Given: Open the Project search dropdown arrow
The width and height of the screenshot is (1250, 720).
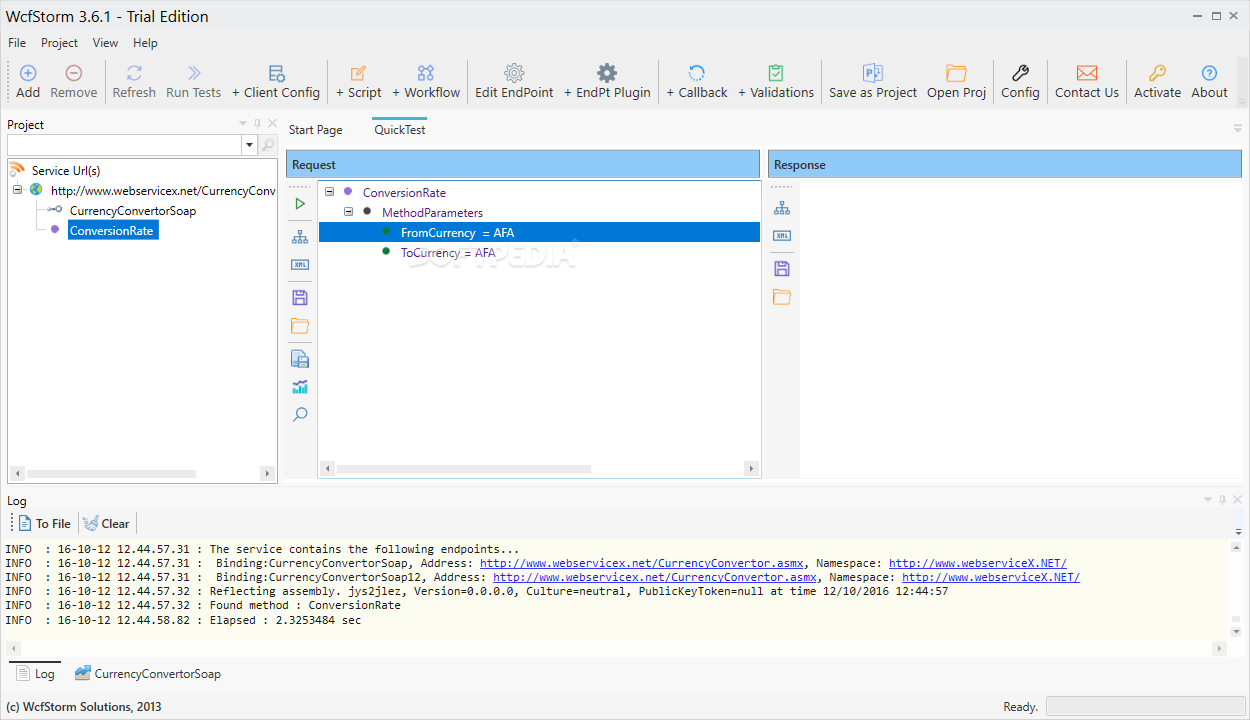Looking at the screenshot, I should pos(249,146).
